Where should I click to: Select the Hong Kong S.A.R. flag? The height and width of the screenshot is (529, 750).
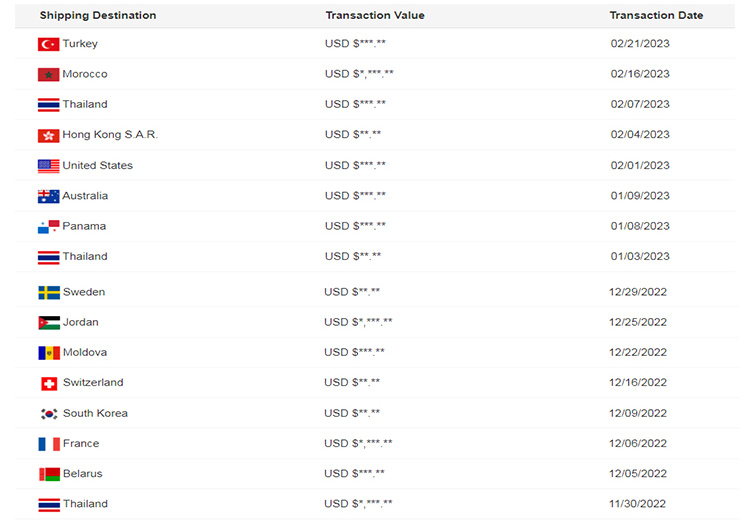point(48,135)
